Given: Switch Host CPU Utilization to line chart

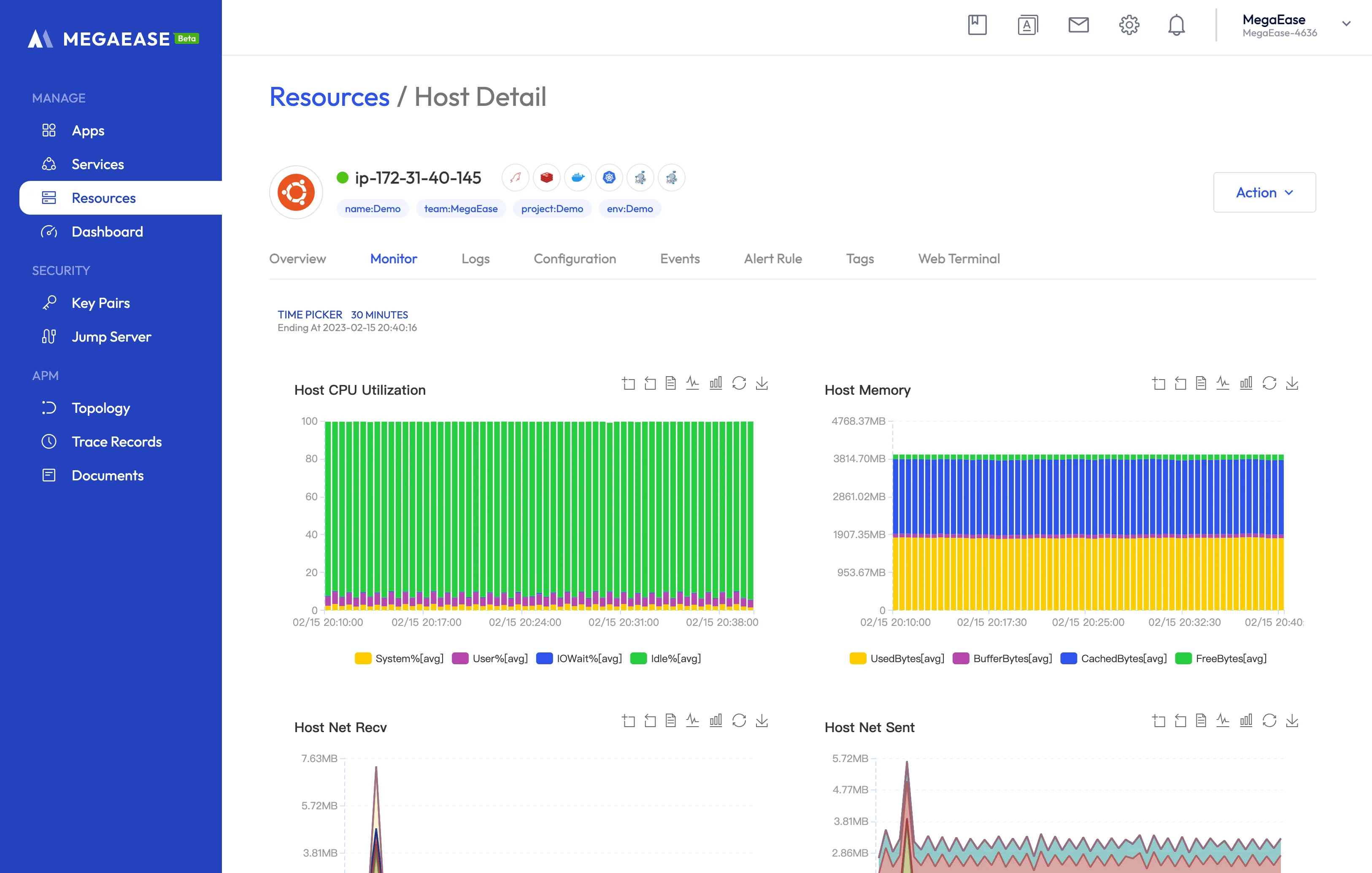Looking at the screenshot, I should click(x=692, y=383).
